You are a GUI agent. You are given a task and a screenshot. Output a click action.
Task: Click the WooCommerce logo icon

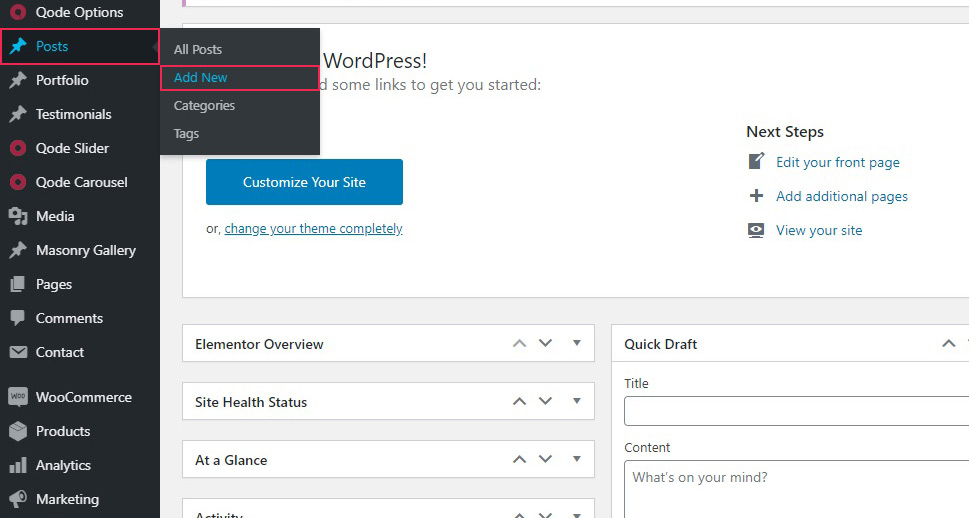tap(18, 397)
